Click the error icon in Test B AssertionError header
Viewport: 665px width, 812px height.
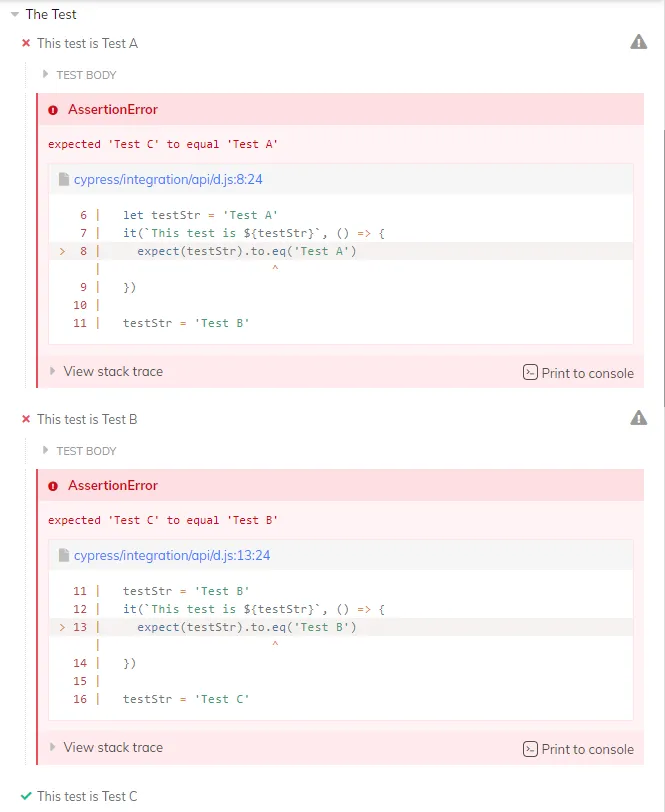tap(53, 486)
